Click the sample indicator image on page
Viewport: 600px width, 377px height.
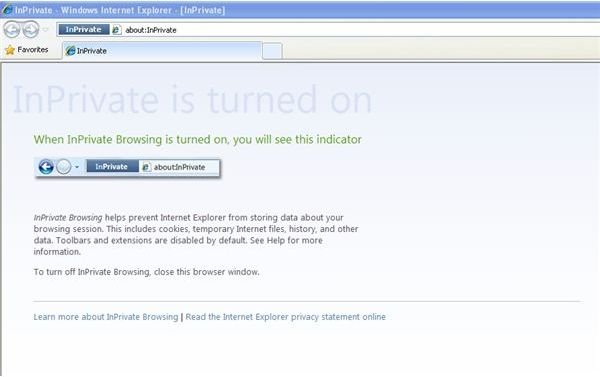click(x=128, y=167)
